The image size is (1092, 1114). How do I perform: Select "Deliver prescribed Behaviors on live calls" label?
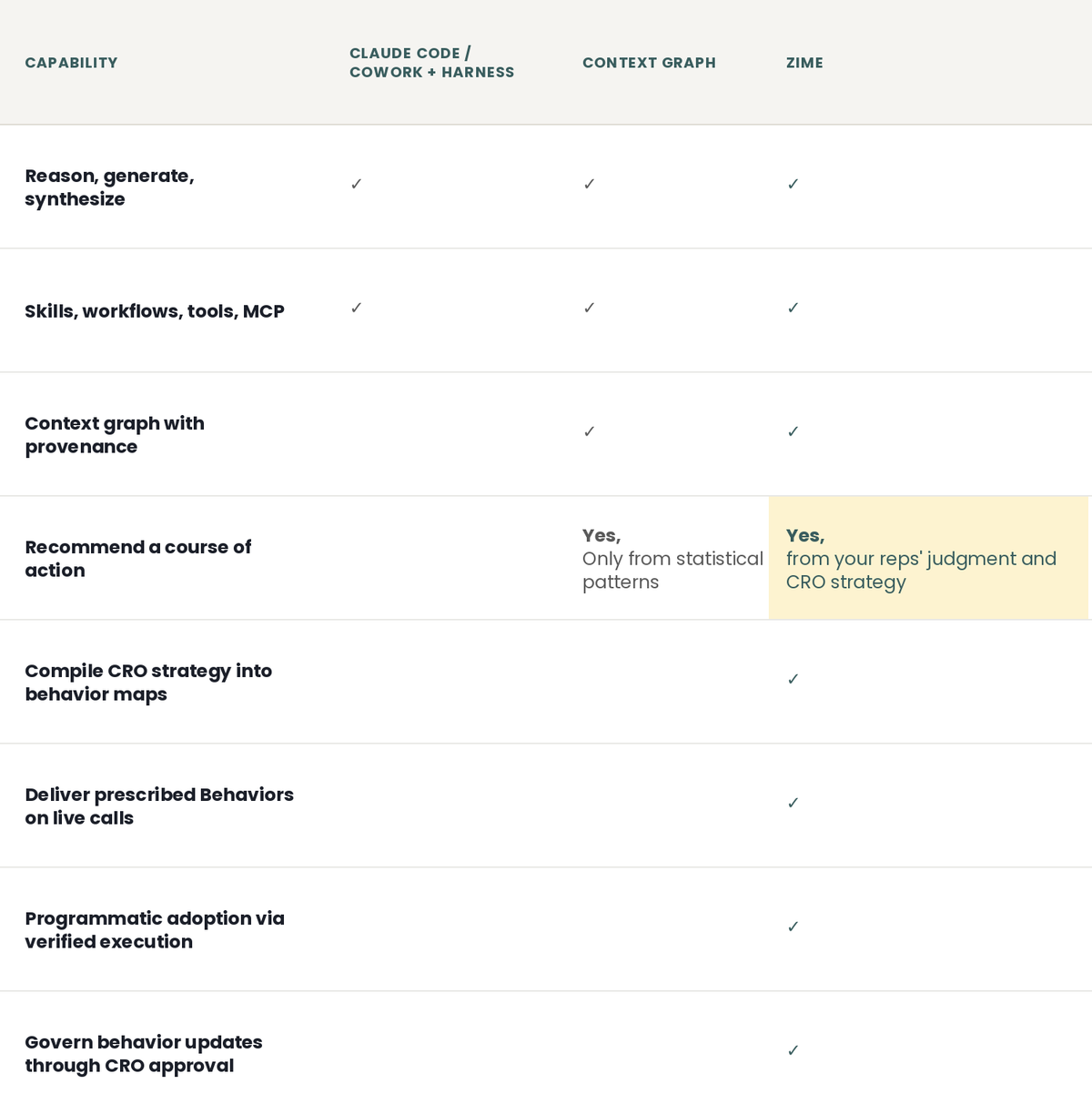159,806
